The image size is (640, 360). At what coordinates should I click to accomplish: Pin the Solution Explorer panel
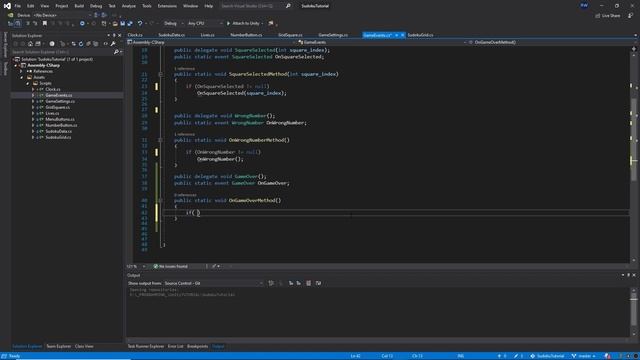click(x=114, y=36)
